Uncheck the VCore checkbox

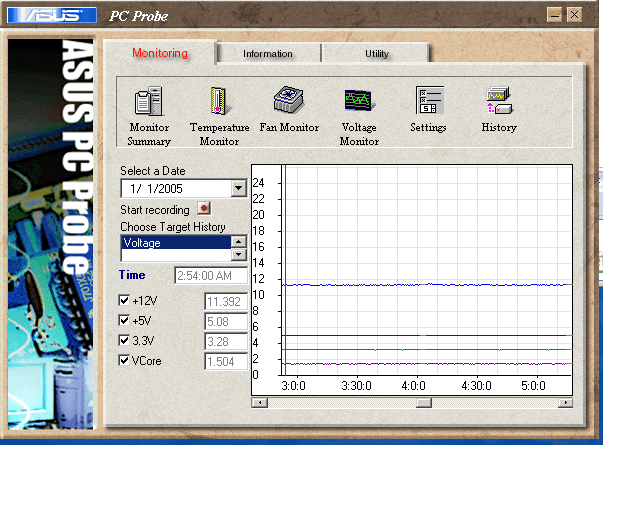124,361
